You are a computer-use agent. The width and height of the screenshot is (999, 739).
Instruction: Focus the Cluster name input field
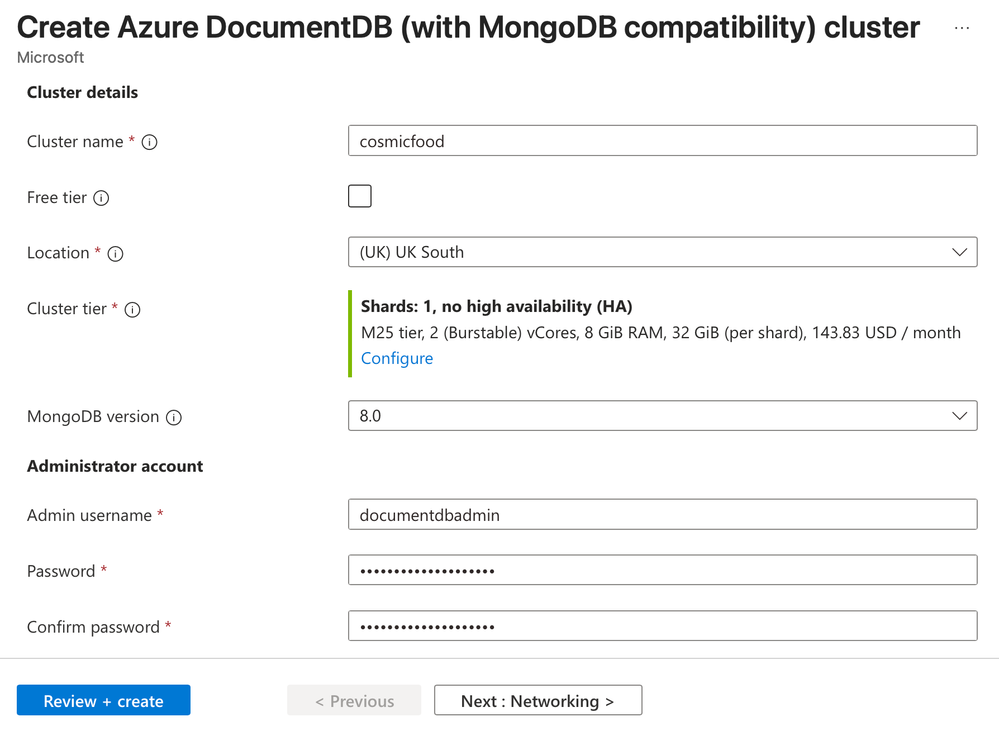662,141
